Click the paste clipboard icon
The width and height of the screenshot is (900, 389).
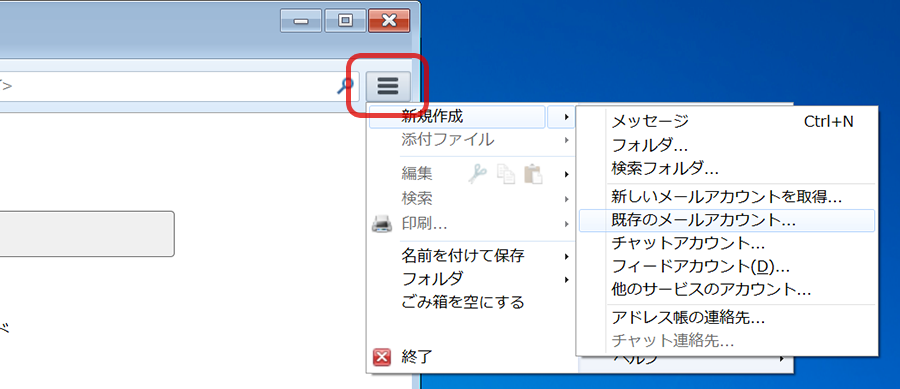click(533, 173)
